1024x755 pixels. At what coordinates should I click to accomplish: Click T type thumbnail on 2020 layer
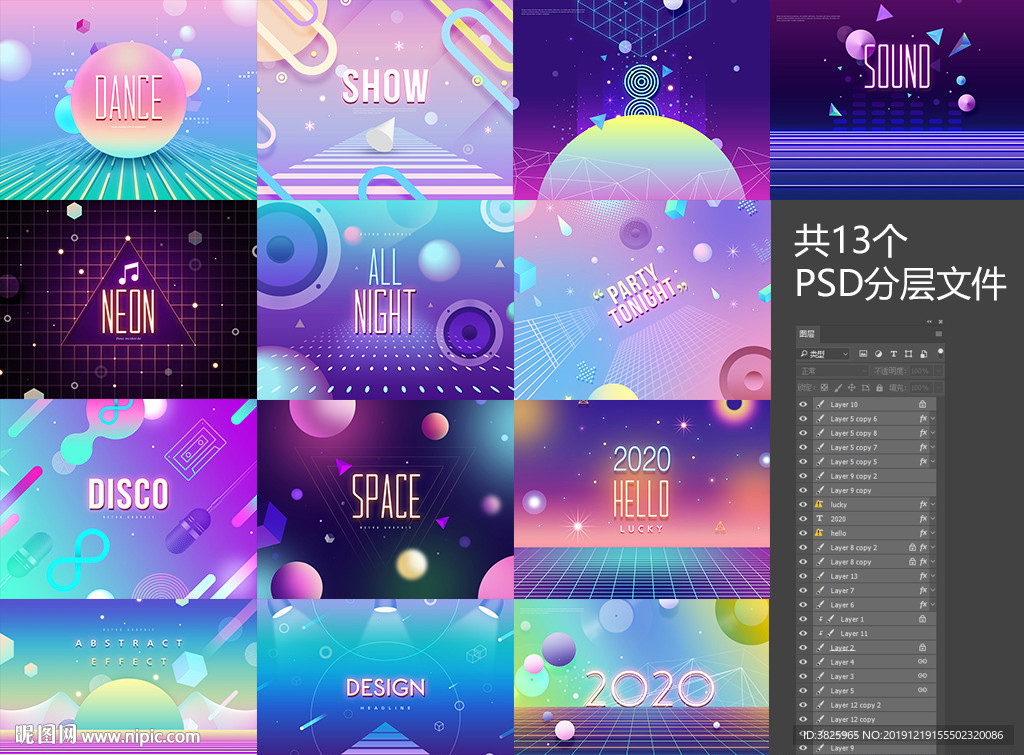coord(819,519)
